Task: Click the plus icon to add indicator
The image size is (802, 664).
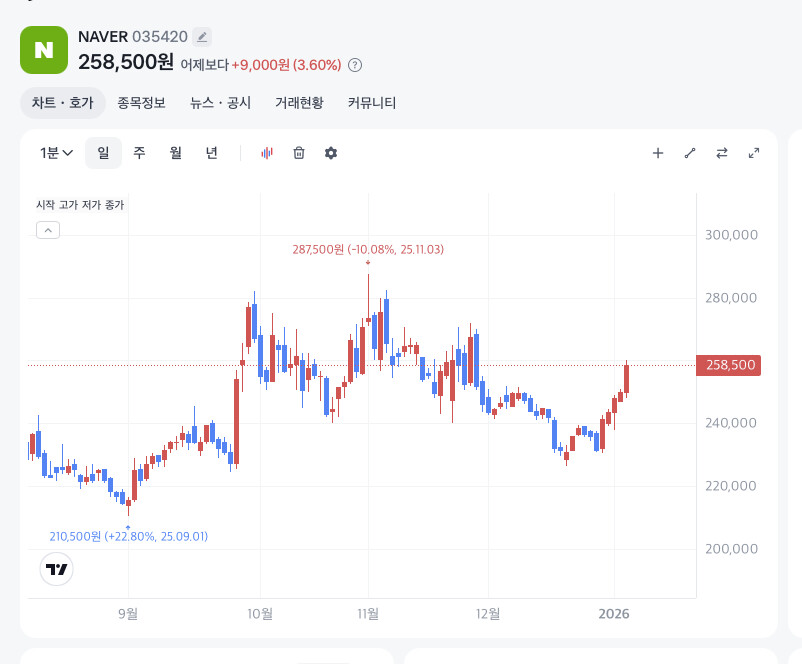Action: click(657, 153)
